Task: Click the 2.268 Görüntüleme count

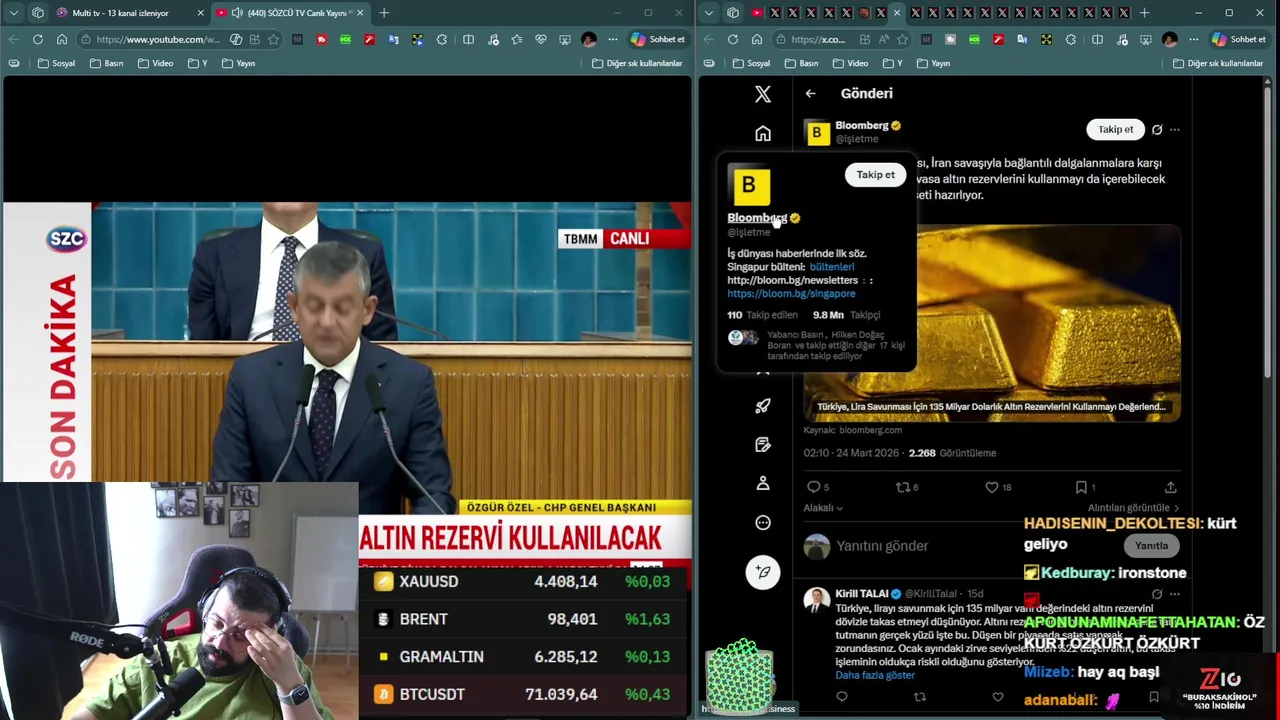Action: pos(952,453)
